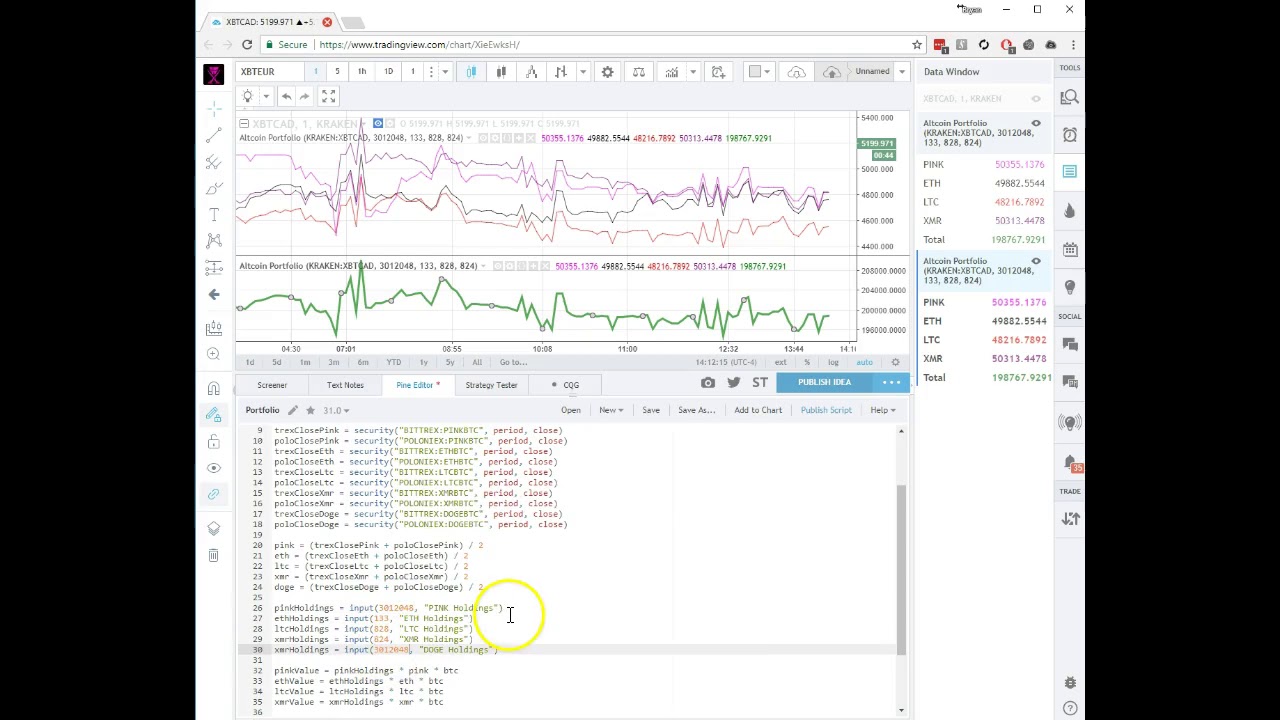Toggle auto scale mode
This screenshot has width=1280, height=720.
(864, 362)
